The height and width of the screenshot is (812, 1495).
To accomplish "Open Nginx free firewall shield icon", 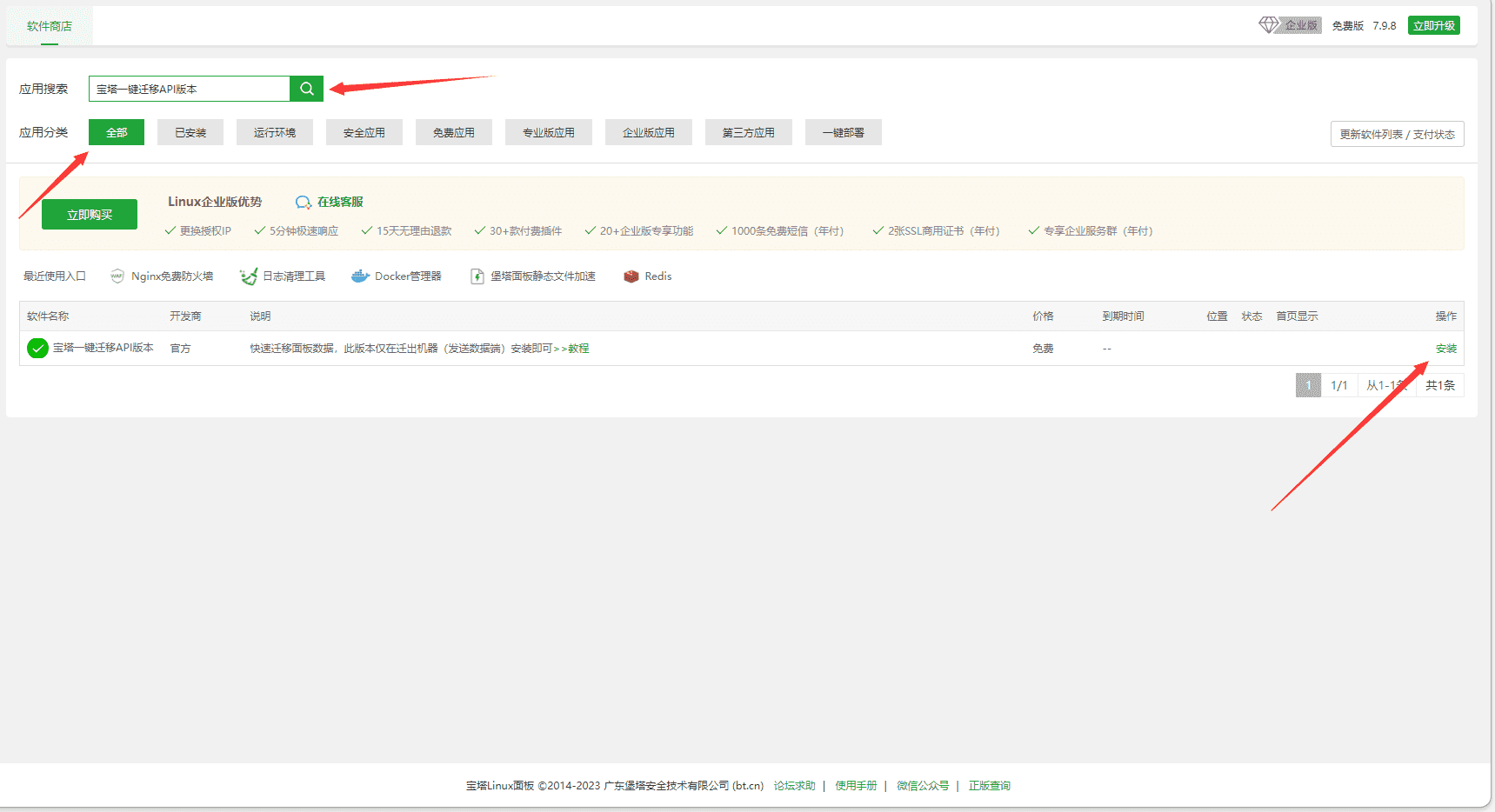I will [x=117, y=276].
